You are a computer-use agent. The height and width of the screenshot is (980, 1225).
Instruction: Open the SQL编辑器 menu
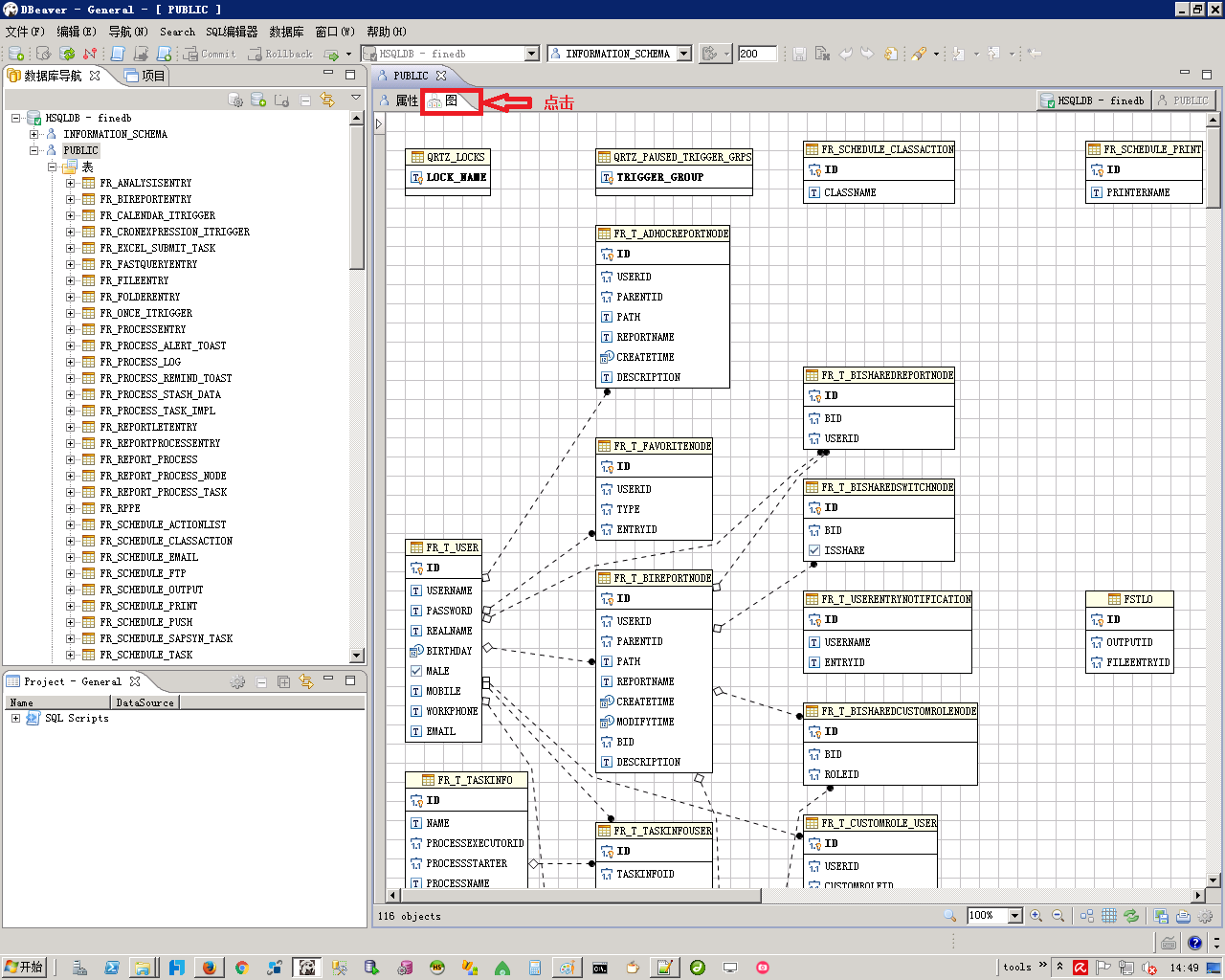coord(232,32)
